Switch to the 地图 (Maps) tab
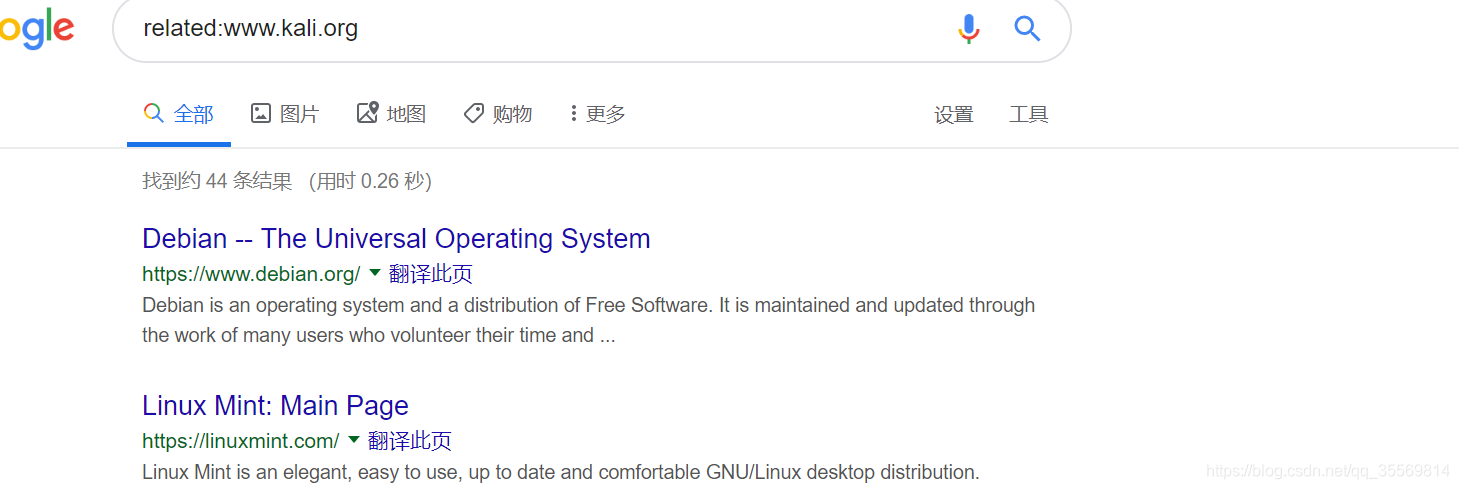 pos(391,114)
